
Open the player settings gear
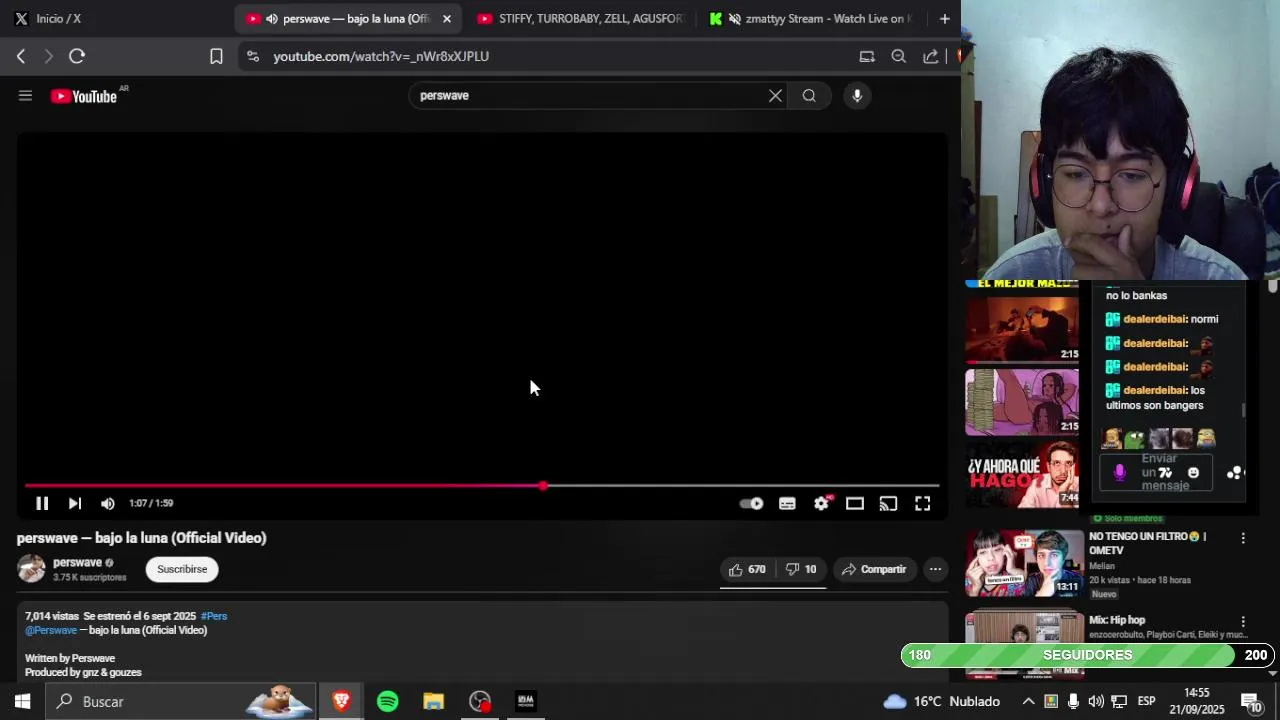pyautogui.click(x=821, y=504)
